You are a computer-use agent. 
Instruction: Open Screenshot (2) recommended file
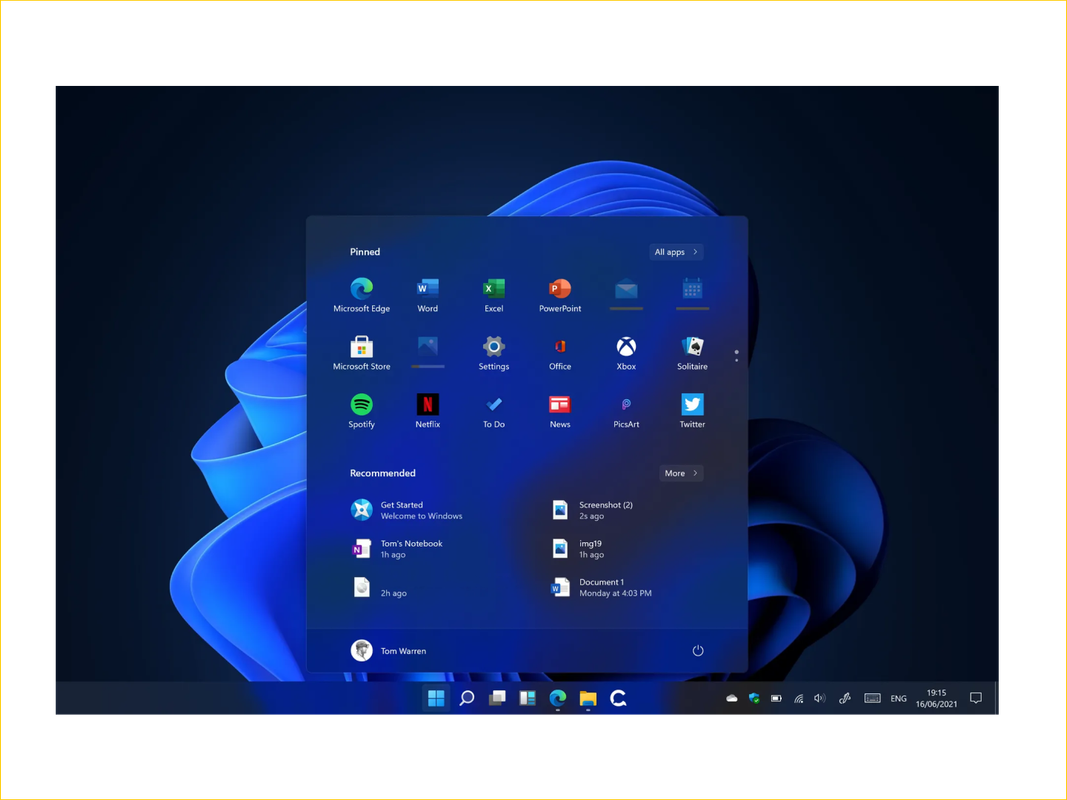click(591, 510)
